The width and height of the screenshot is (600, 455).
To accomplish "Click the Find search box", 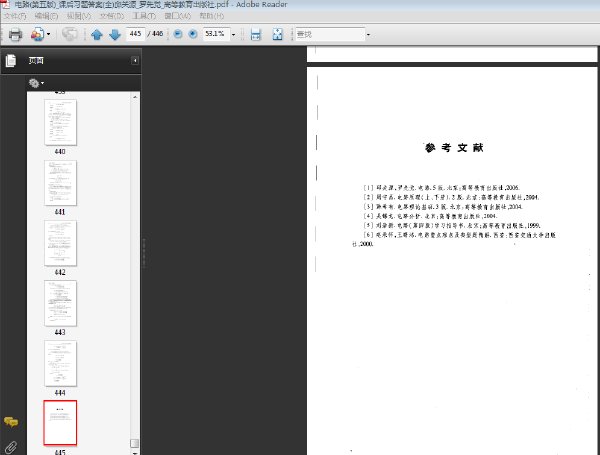I will 330,34.
